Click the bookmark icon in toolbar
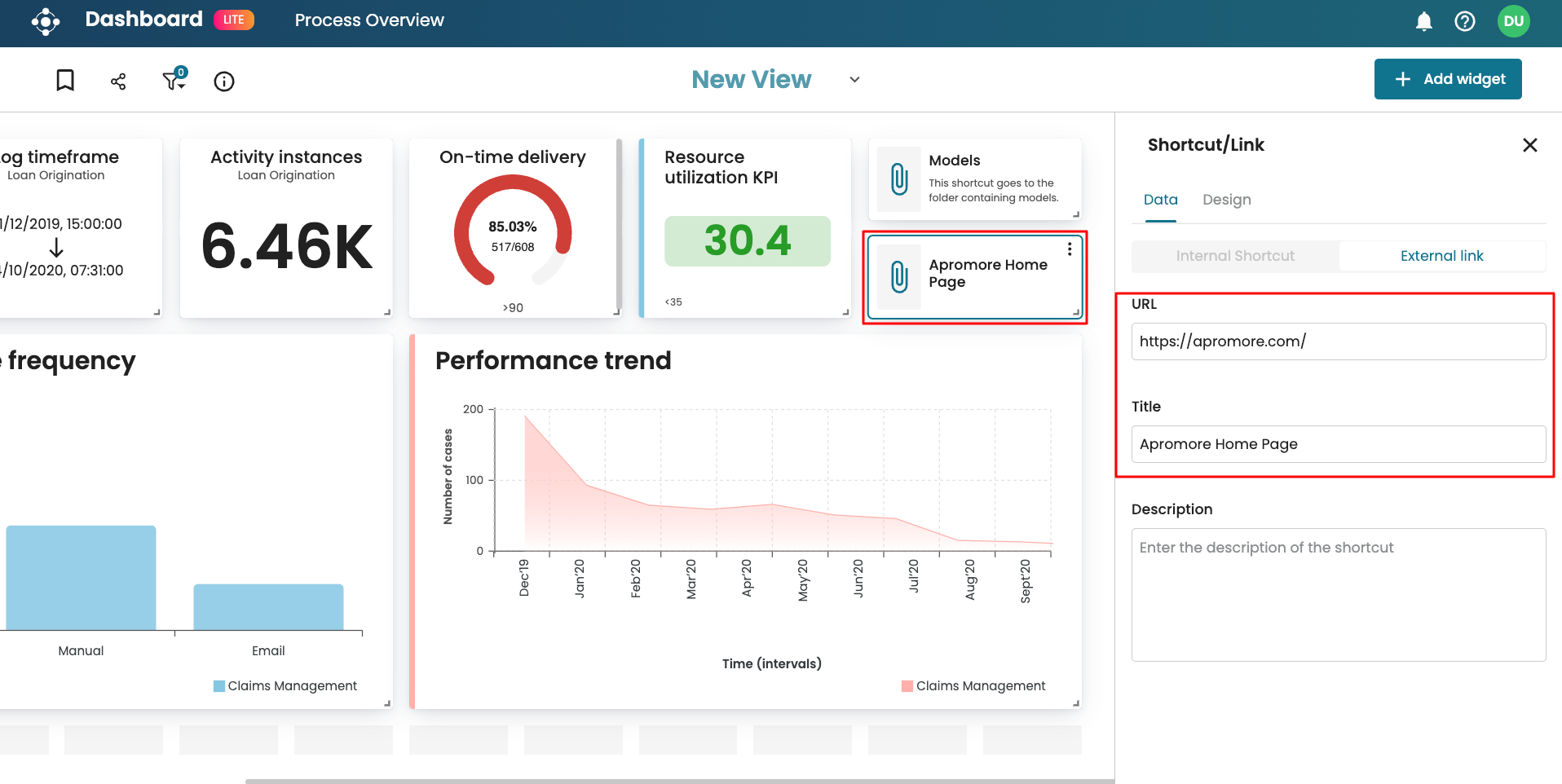1562x784 pixels. pyautogui.click(x=65, y=81)
